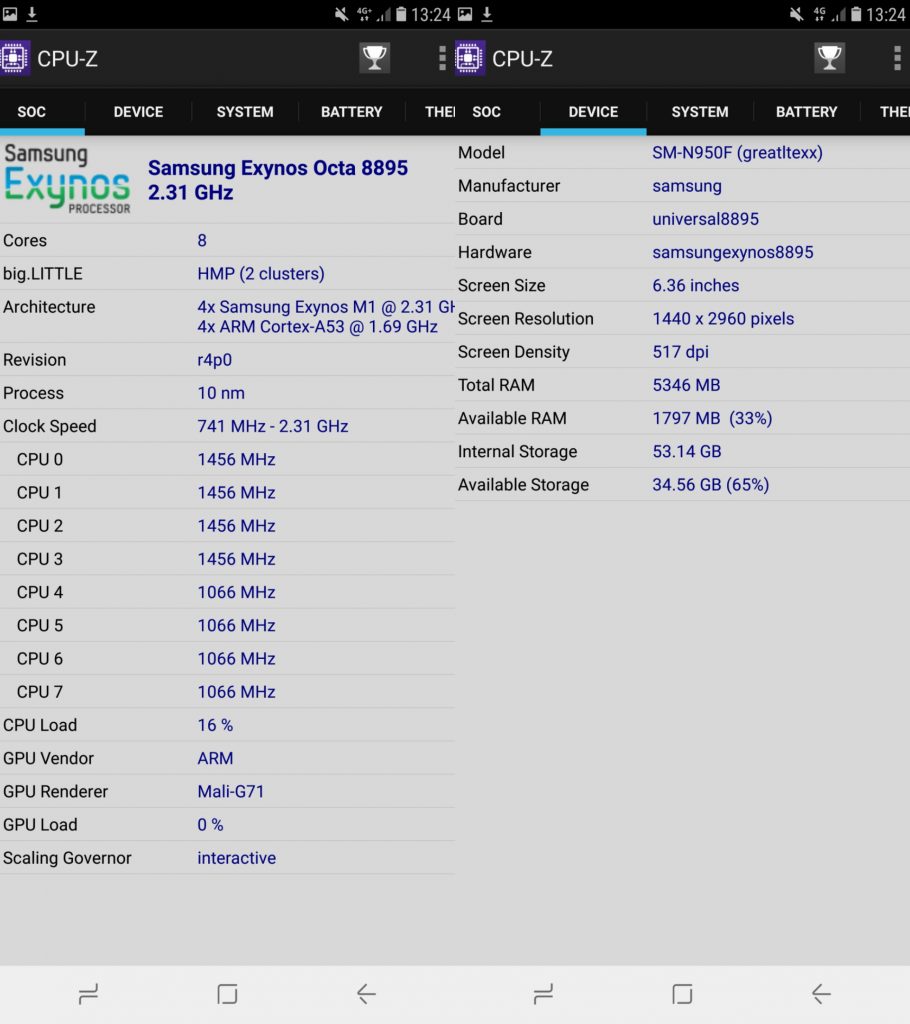Tap the download notification icon, left status bar
Screen dimensions: 910x1024
pos(31,14)
